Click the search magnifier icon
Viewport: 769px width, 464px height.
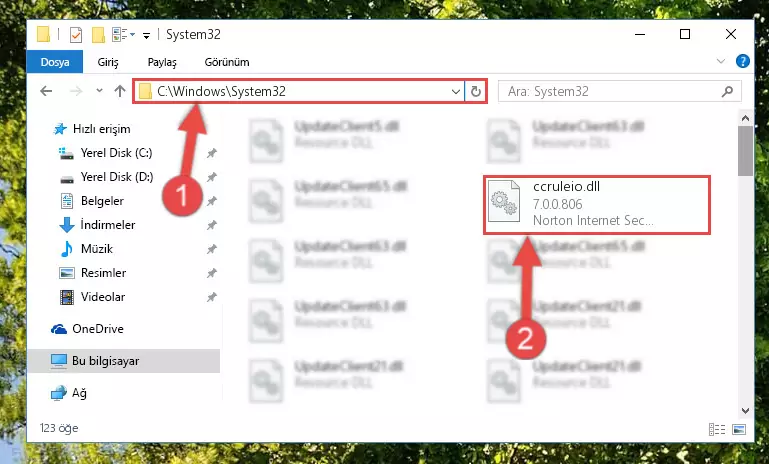727,91
